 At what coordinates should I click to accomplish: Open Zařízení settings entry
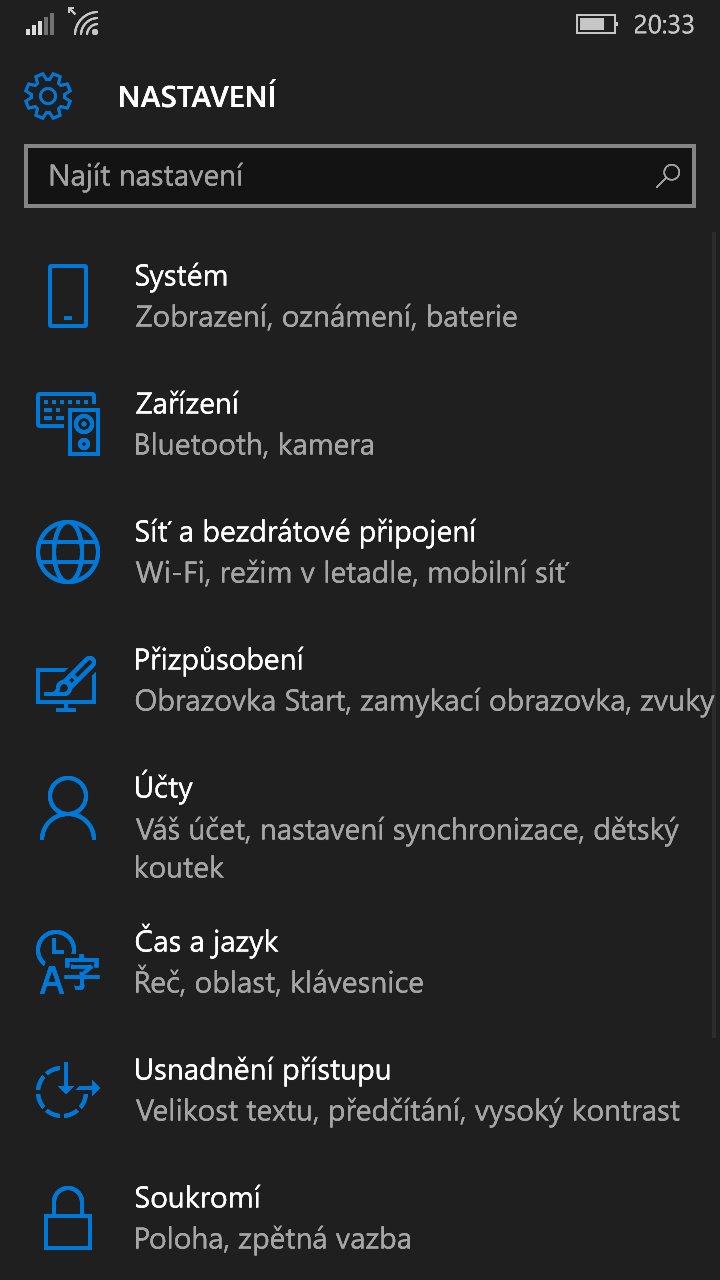tap(360, 424)
